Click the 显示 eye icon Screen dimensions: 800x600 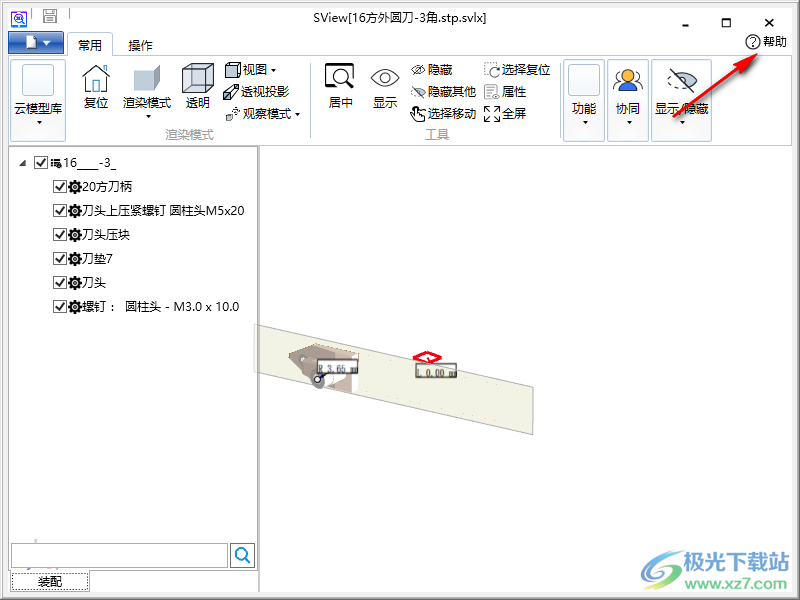pyautogui.click(x=385, y=78)
